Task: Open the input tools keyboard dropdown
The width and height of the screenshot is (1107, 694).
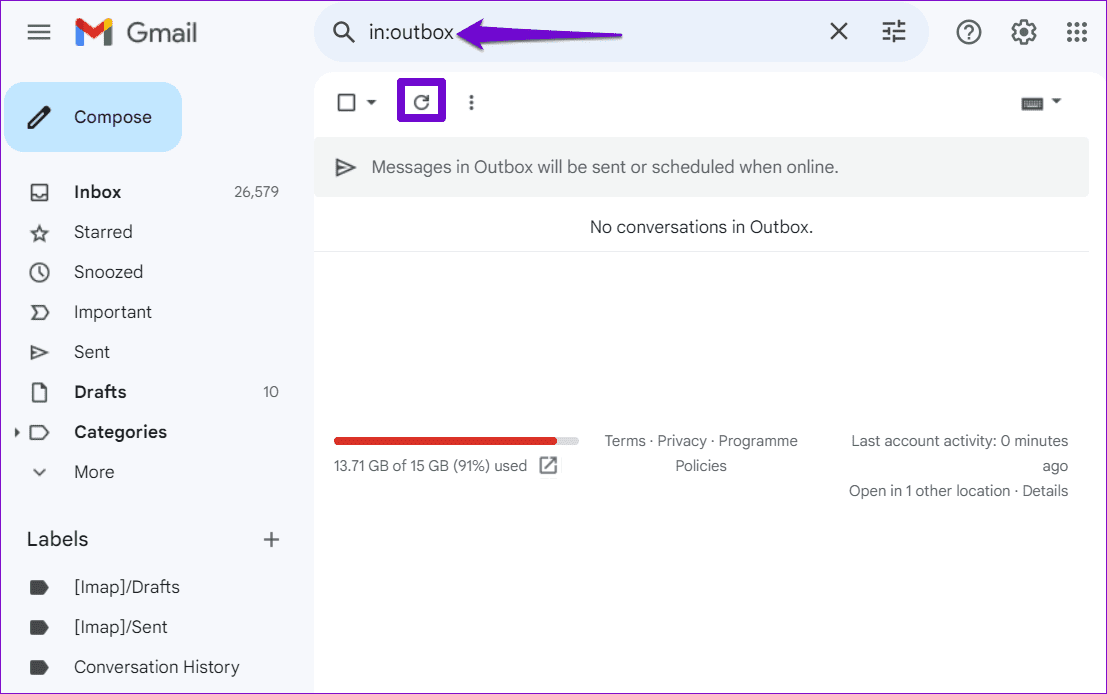Action: point(1040,101)
